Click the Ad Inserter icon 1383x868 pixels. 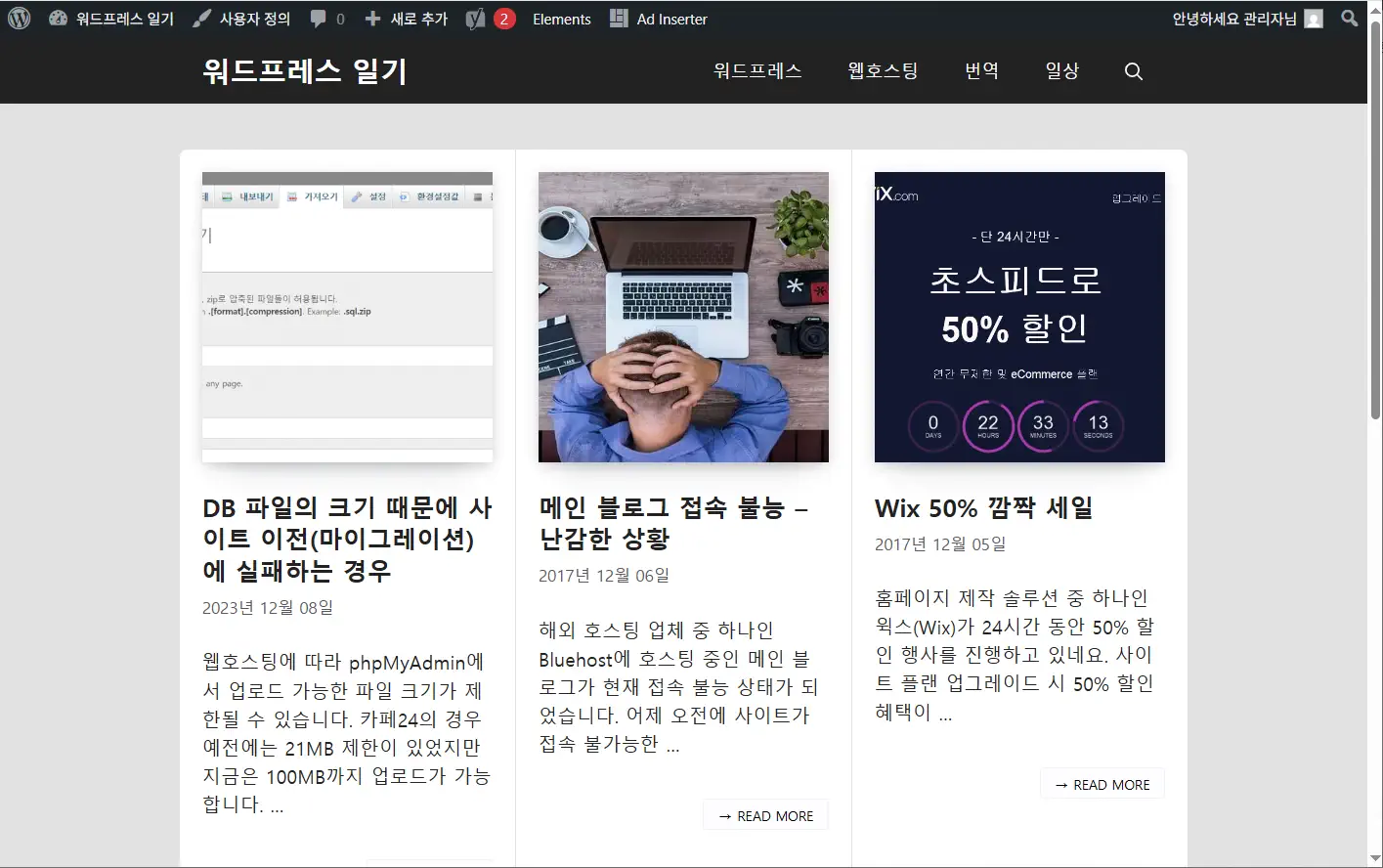(619, 19)
